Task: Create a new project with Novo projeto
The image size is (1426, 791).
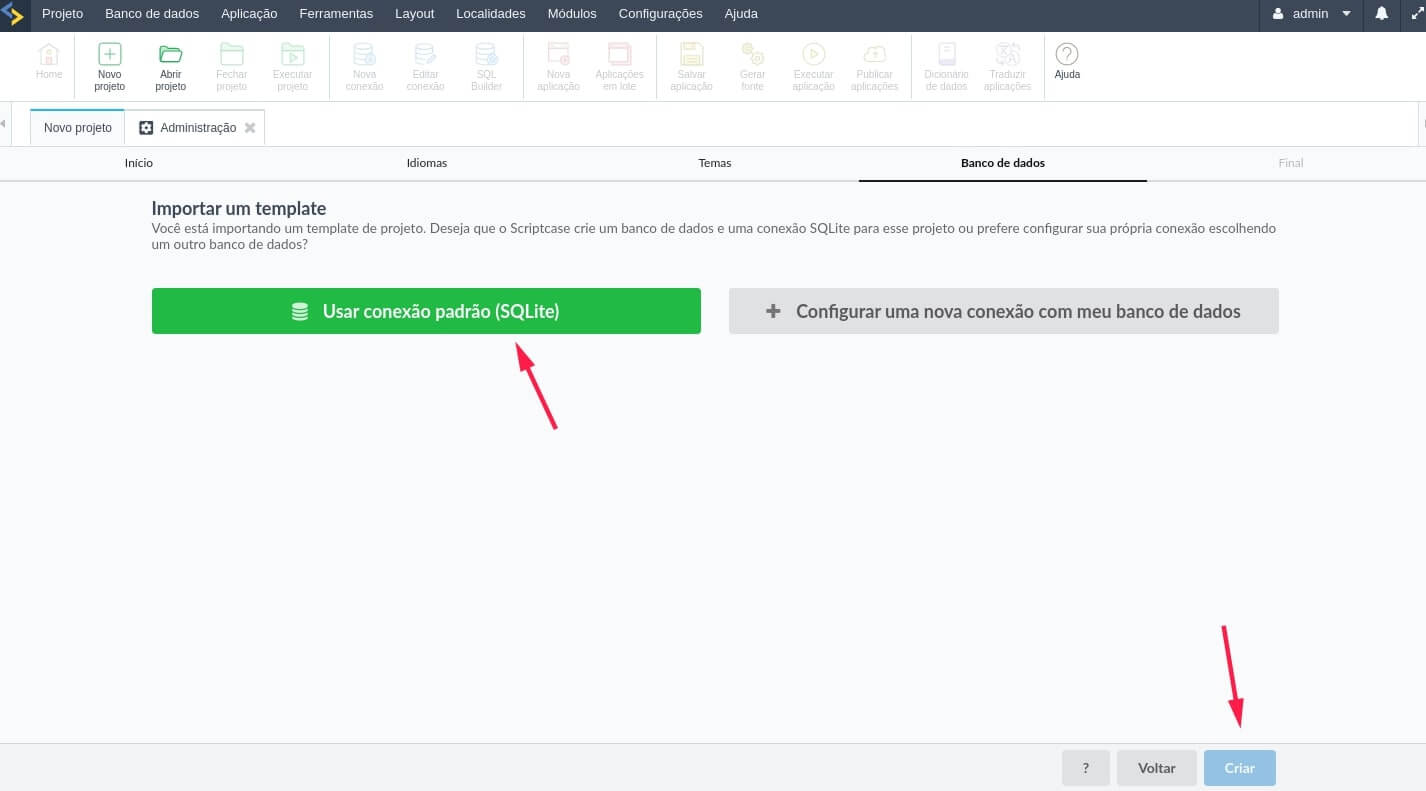Action: [x=110, y=67]
